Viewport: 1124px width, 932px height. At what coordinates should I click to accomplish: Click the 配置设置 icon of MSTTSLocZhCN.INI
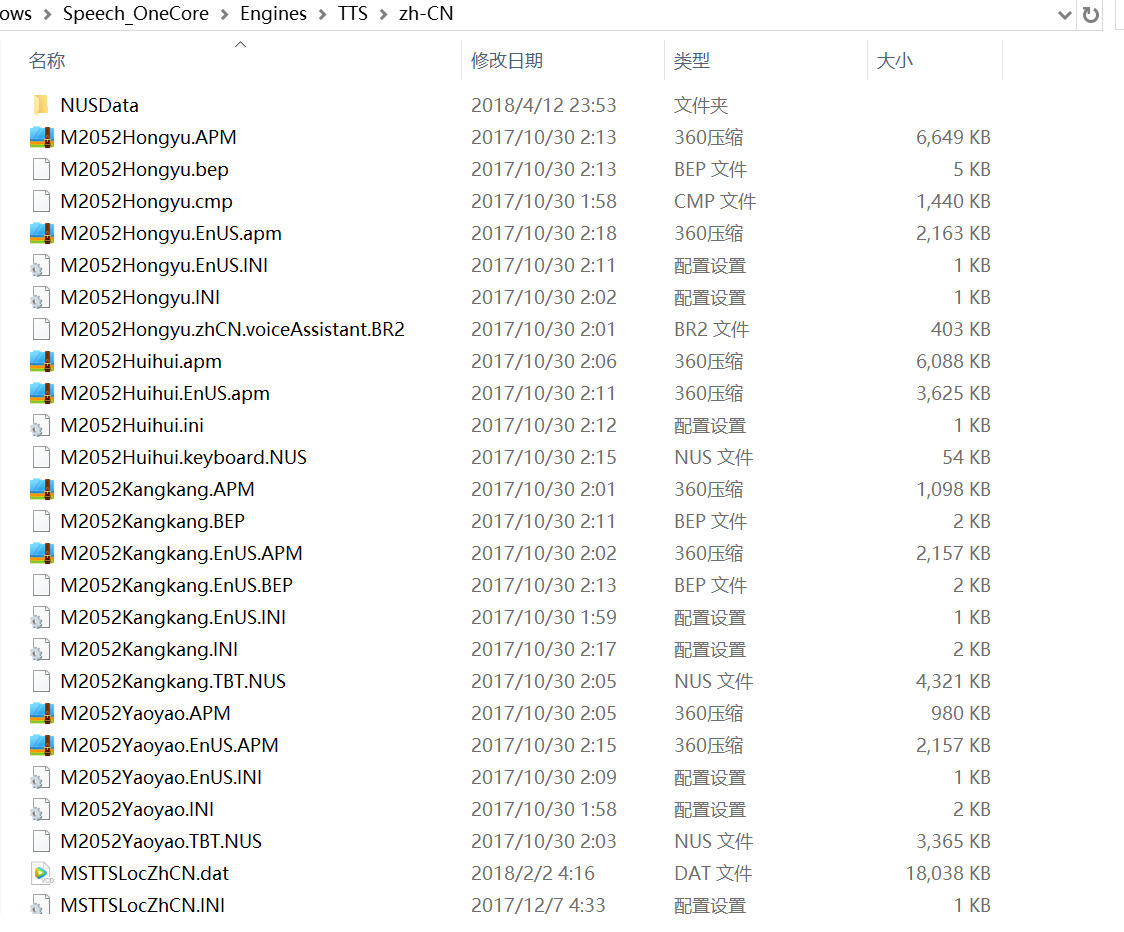tap(41, 904)
